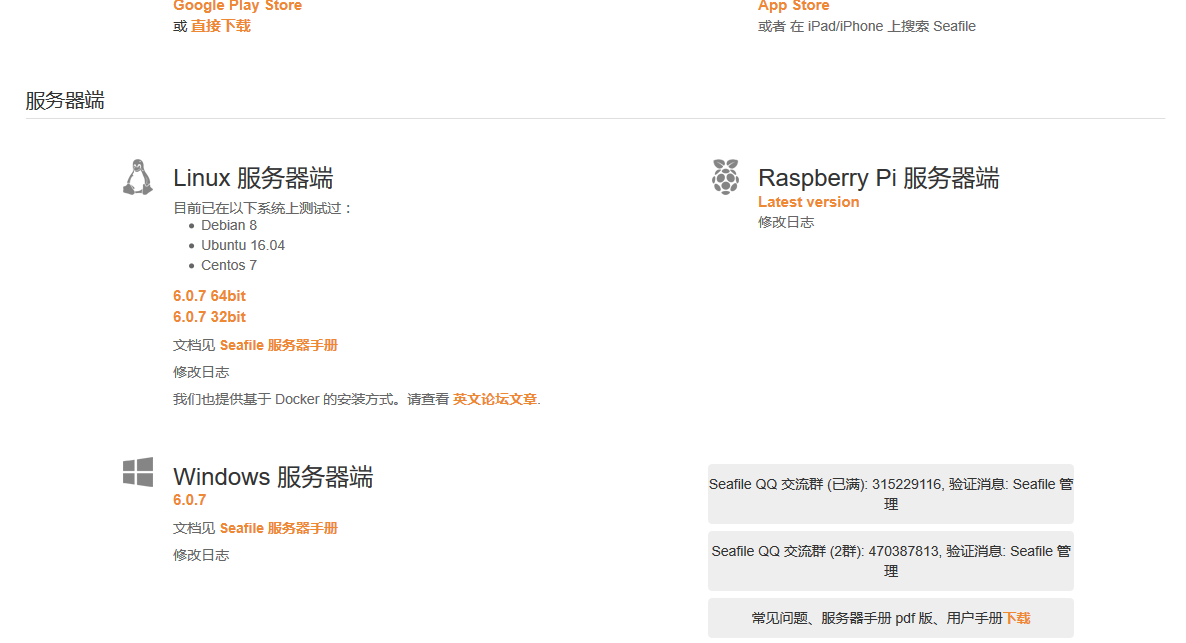
Task: Open the 英文论坛文章 Docker link
Action: [x=494, y=399]
